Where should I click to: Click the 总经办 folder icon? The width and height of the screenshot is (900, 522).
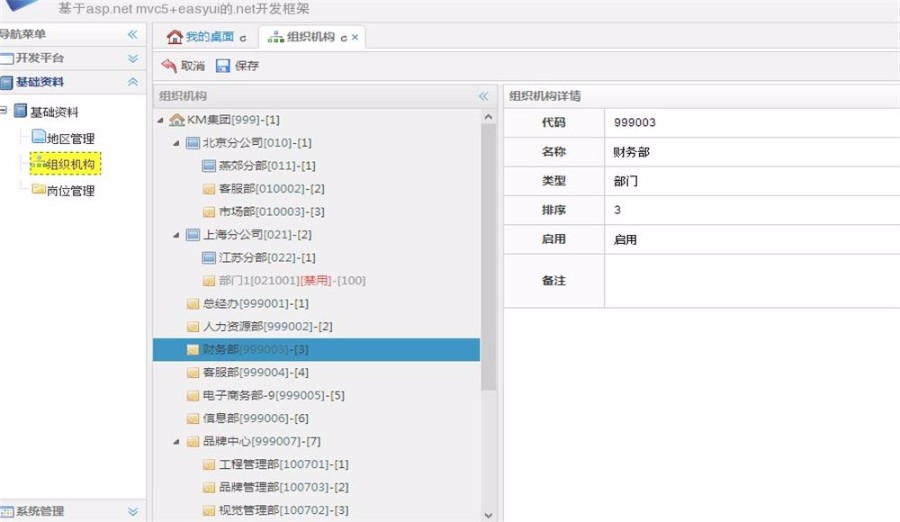pos(193,304)
